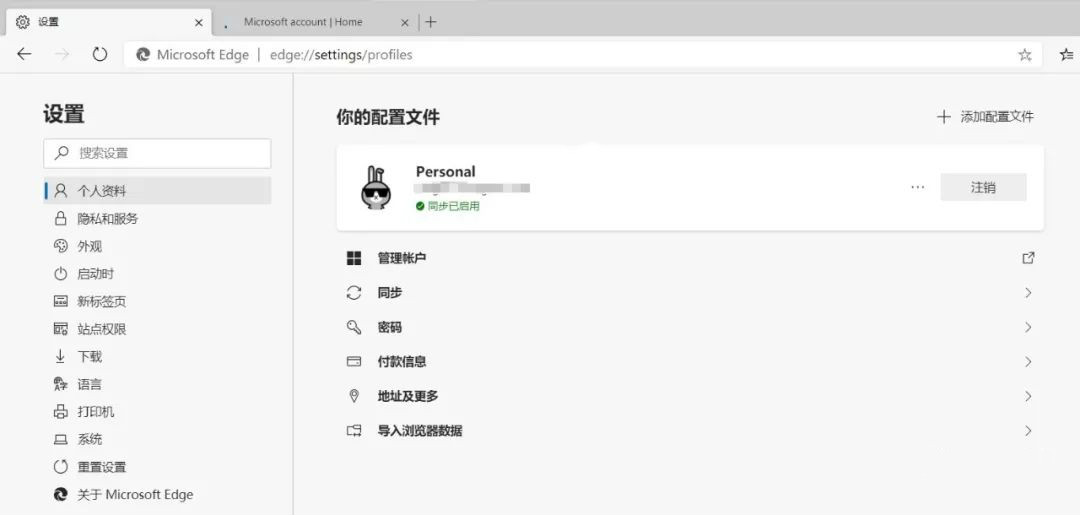Viewport: 1080px width, 515px height.
Task: Click the lock icon beside 隐私和服务
Action: (x=61, y=219)
